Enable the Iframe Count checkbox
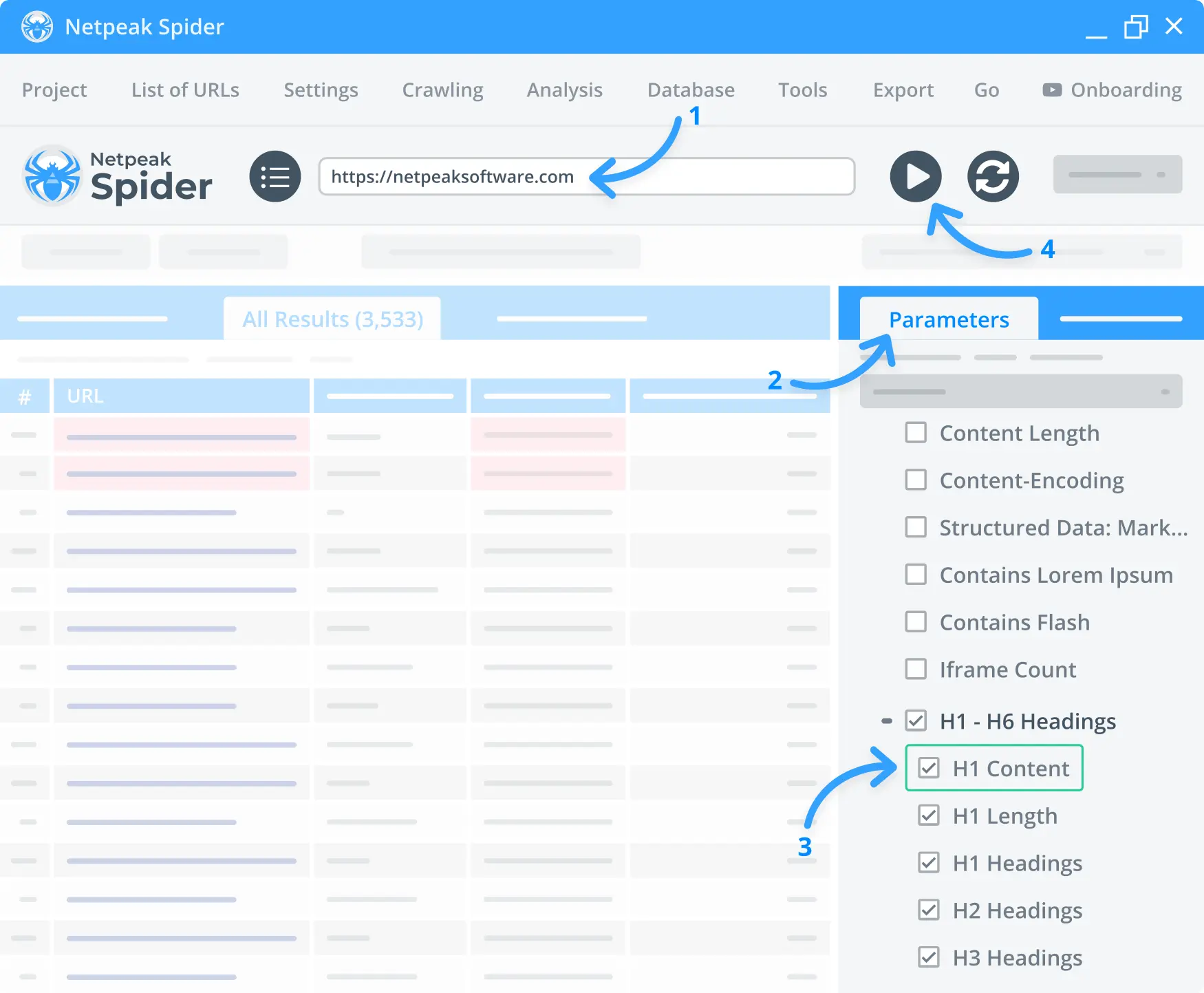The width and height of the screenshot is (1204, 993). (916, 669)
